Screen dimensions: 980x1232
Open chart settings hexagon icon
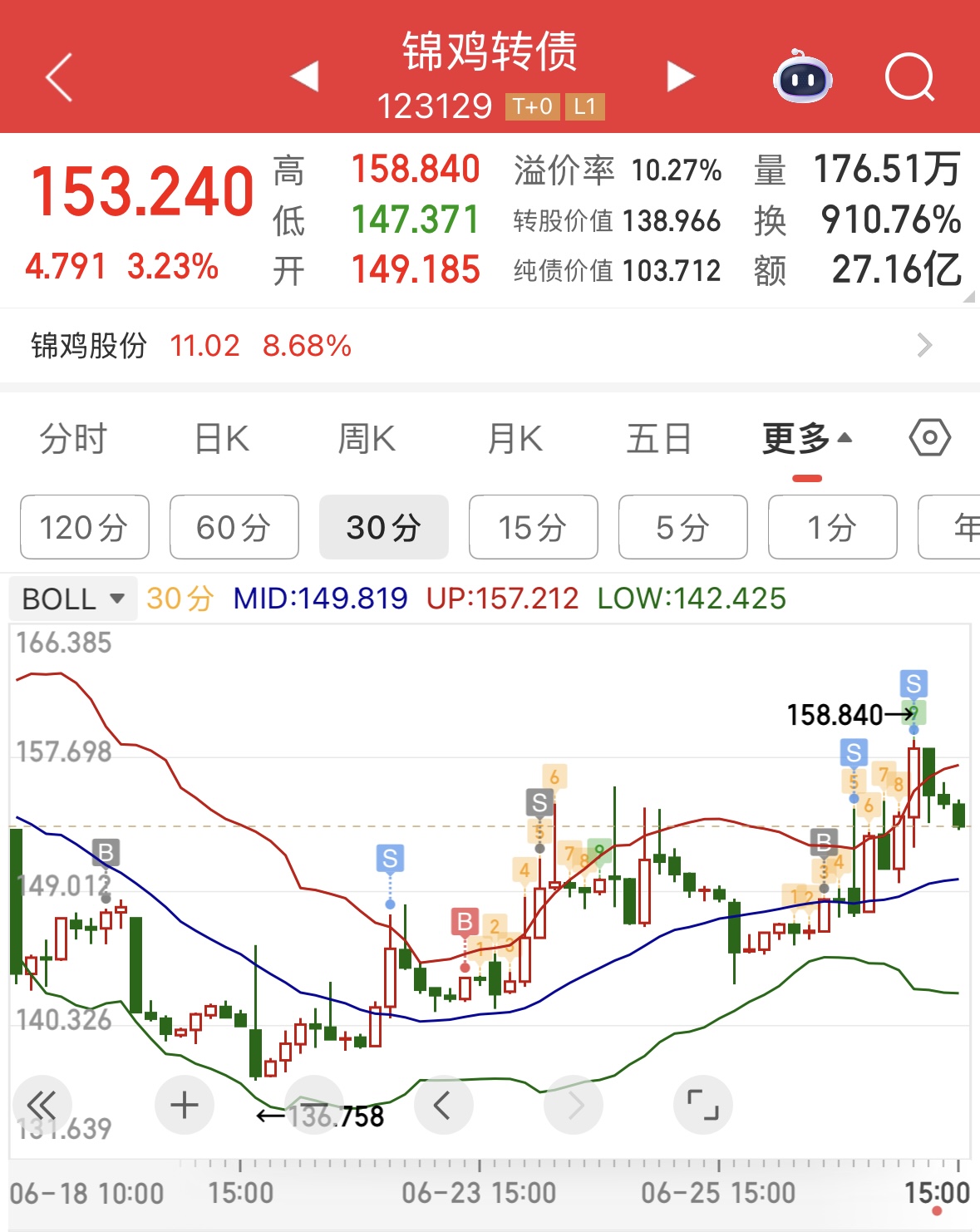[x=929, y=437]
